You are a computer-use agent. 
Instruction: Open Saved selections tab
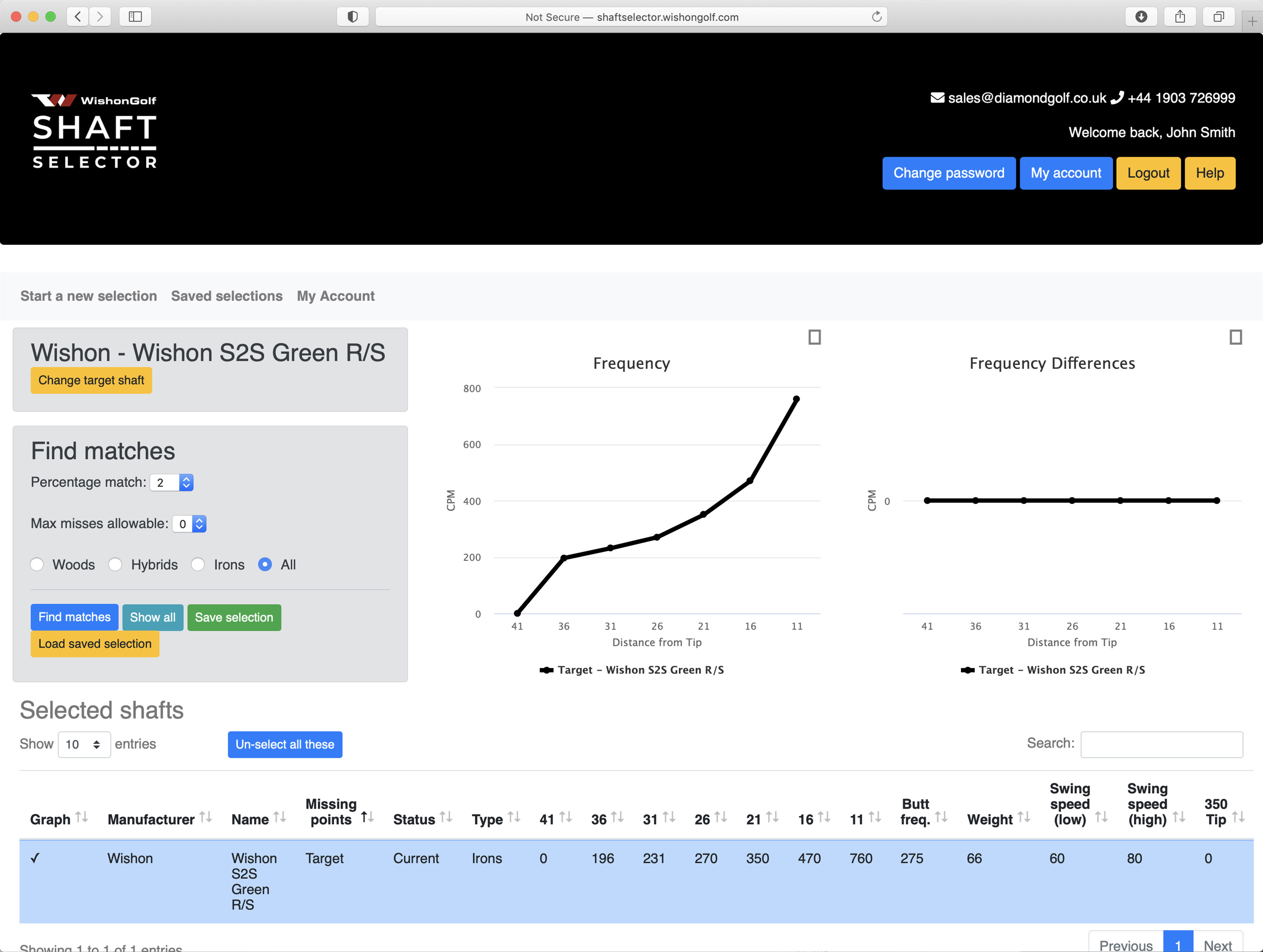coord(227,296)
